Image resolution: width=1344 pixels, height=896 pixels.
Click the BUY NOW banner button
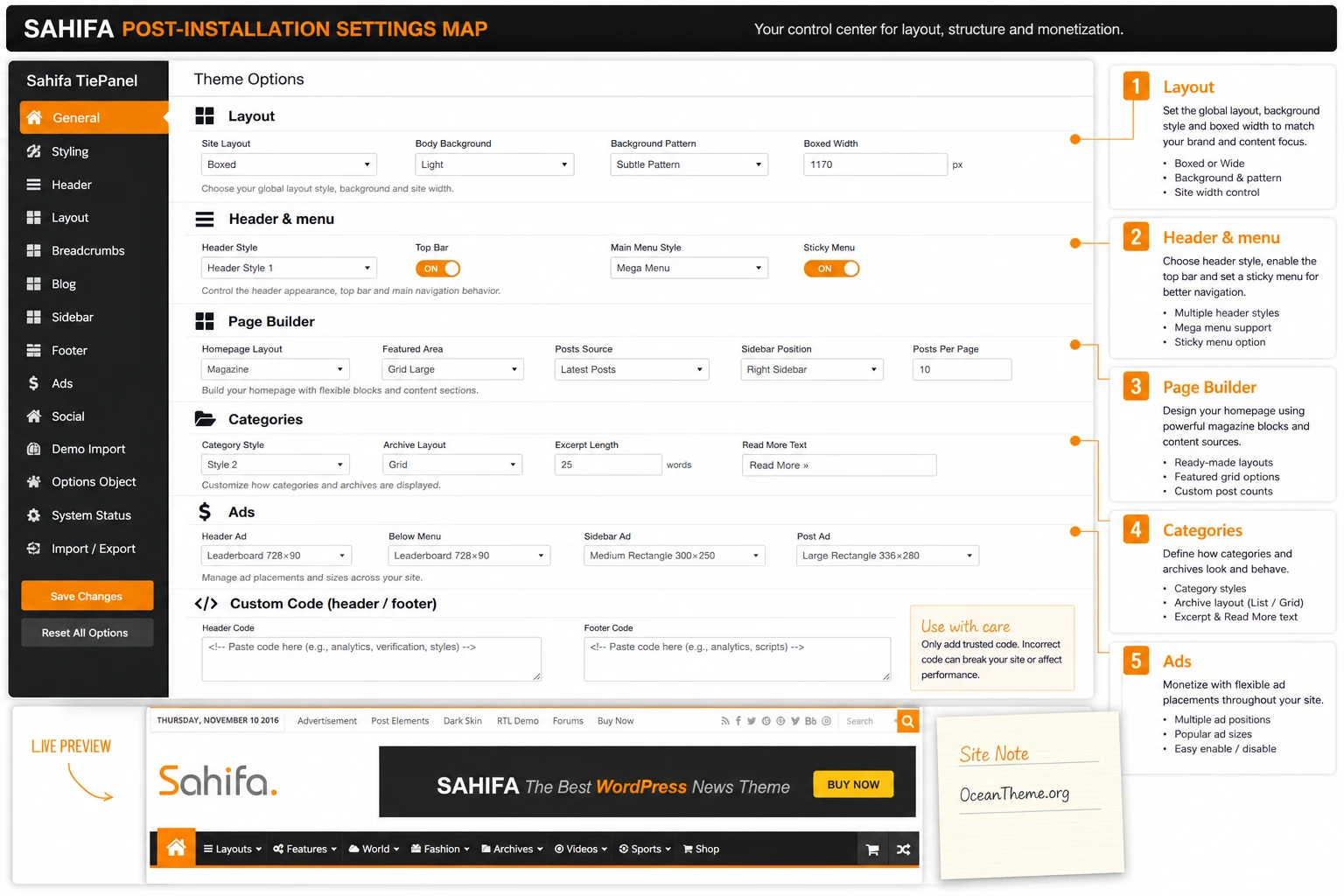click(x=853, y=784)
